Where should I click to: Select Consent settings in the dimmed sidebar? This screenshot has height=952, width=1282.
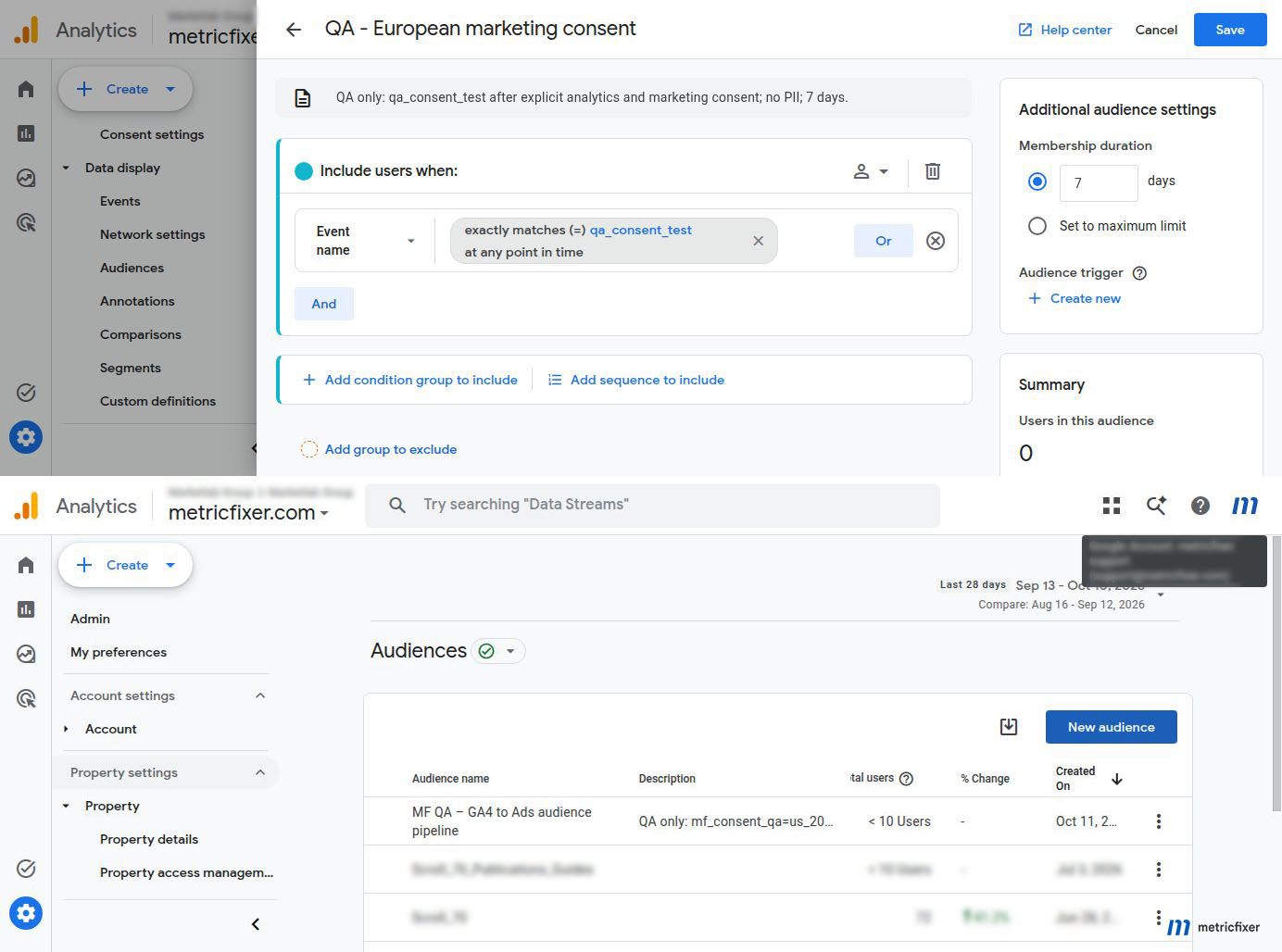point(152,134)
